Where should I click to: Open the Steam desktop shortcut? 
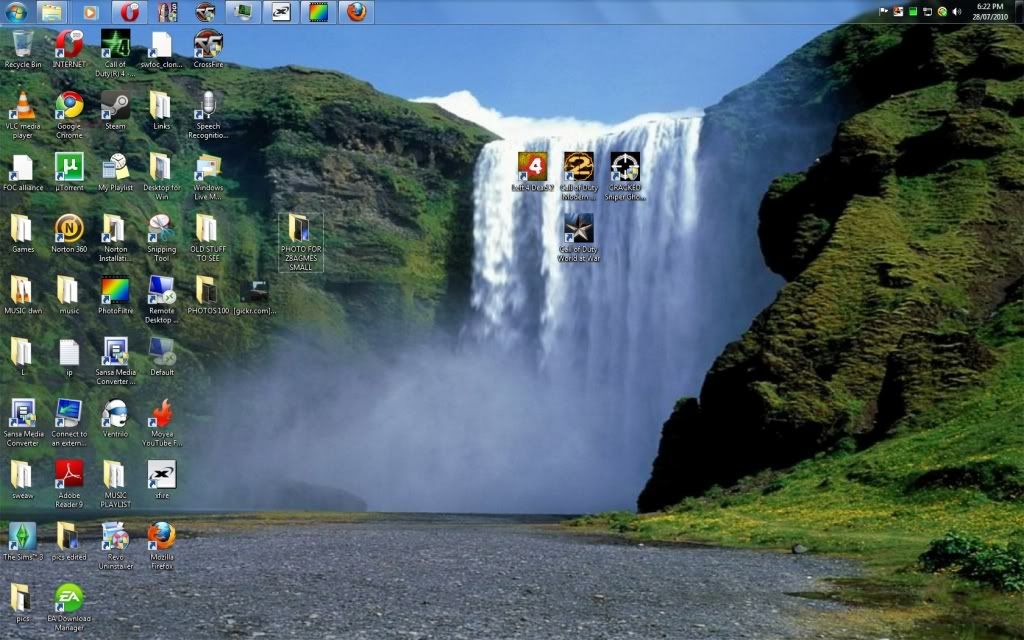tap(115, 105)
